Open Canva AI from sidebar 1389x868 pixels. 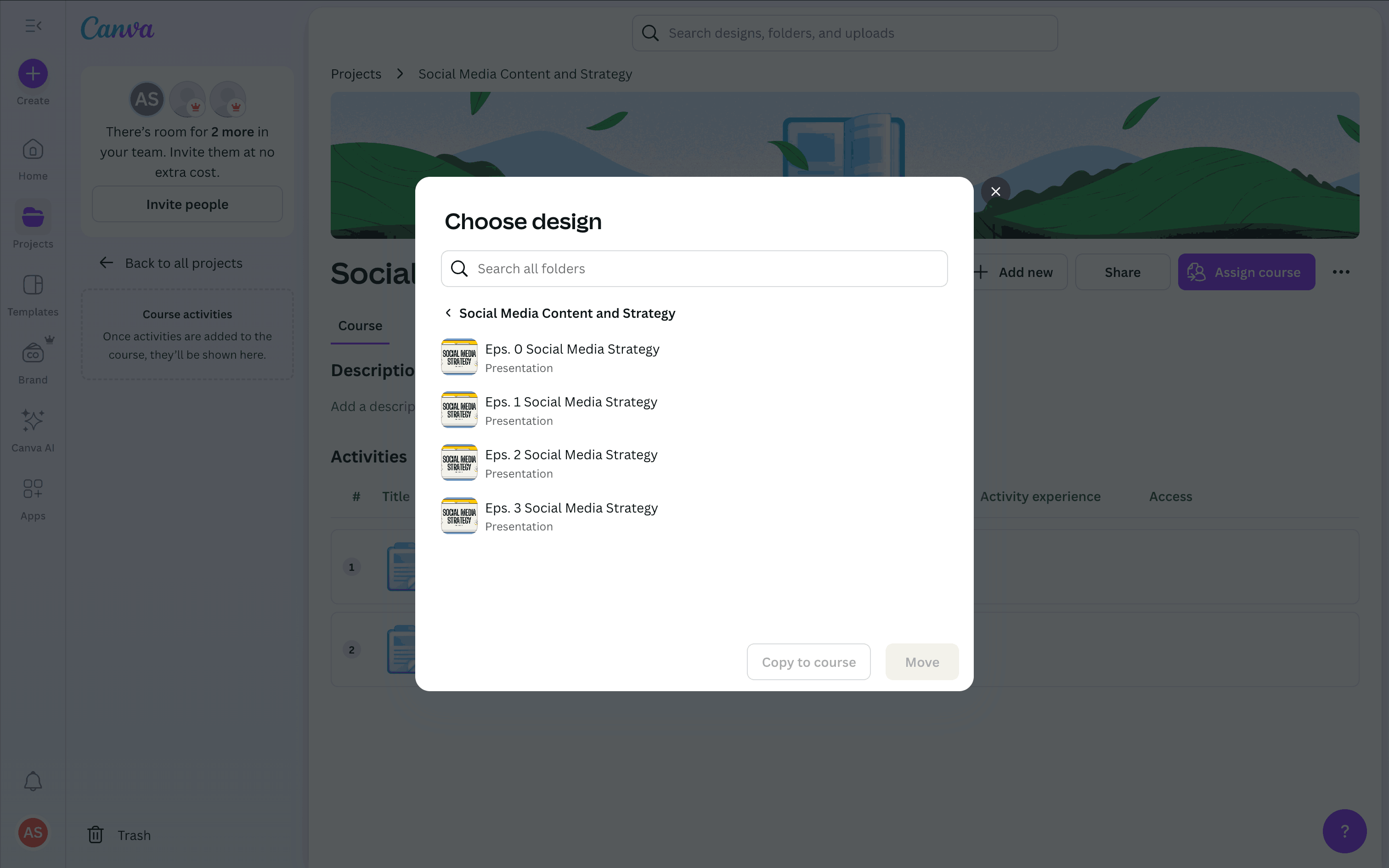coord(33,421)
